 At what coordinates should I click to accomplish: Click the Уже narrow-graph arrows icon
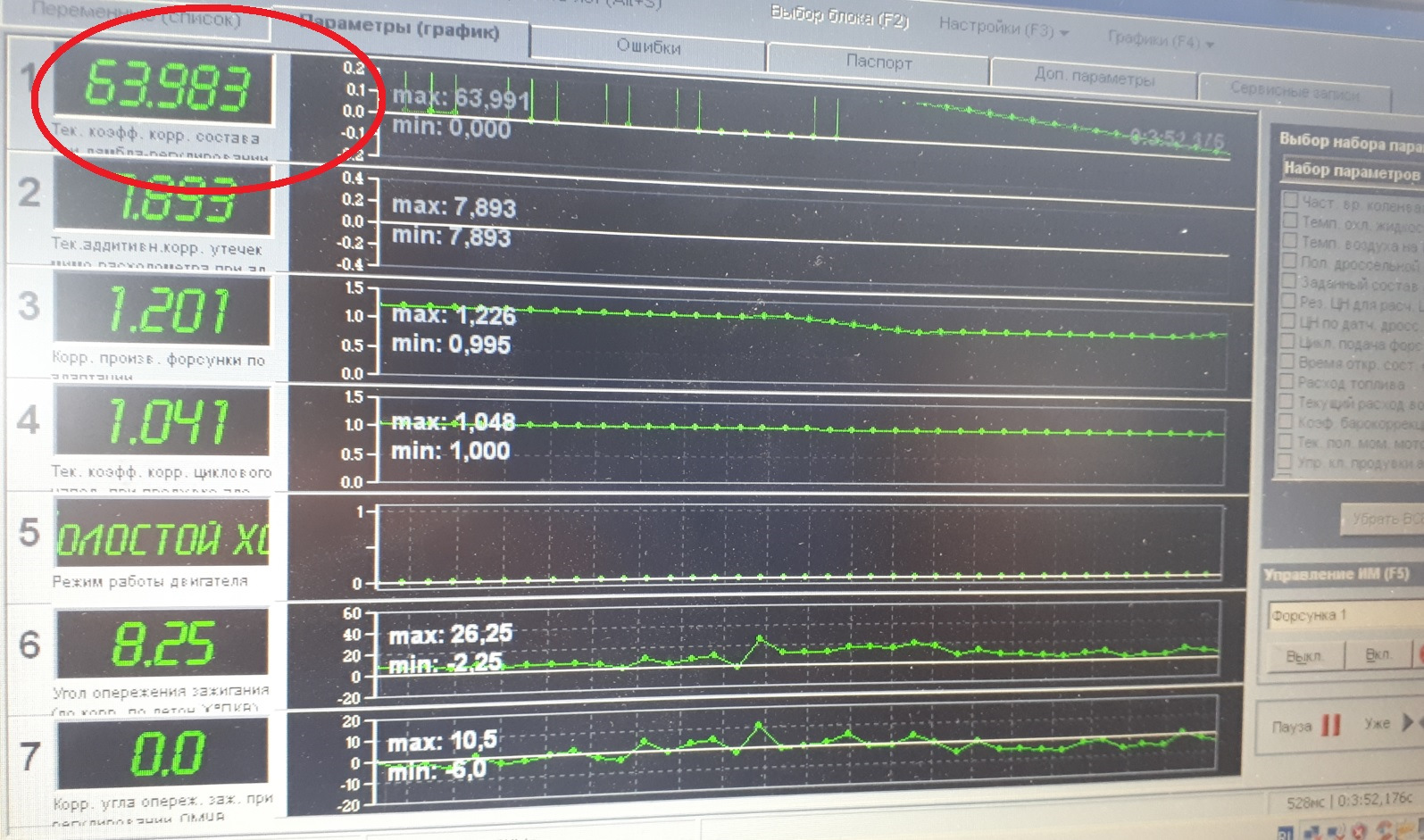(x=1409, y=721)
